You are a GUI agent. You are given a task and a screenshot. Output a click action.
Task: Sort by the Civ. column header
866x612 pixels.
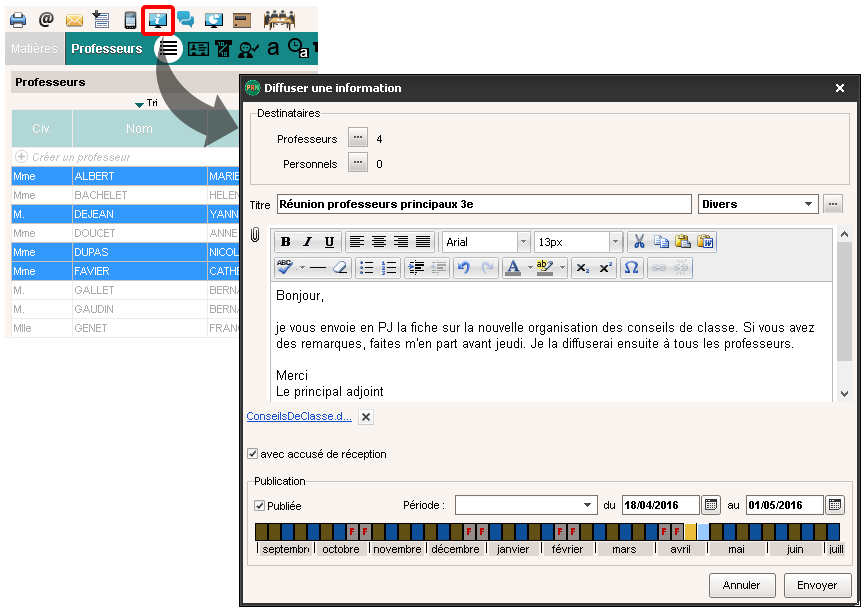tap(41, 129)
